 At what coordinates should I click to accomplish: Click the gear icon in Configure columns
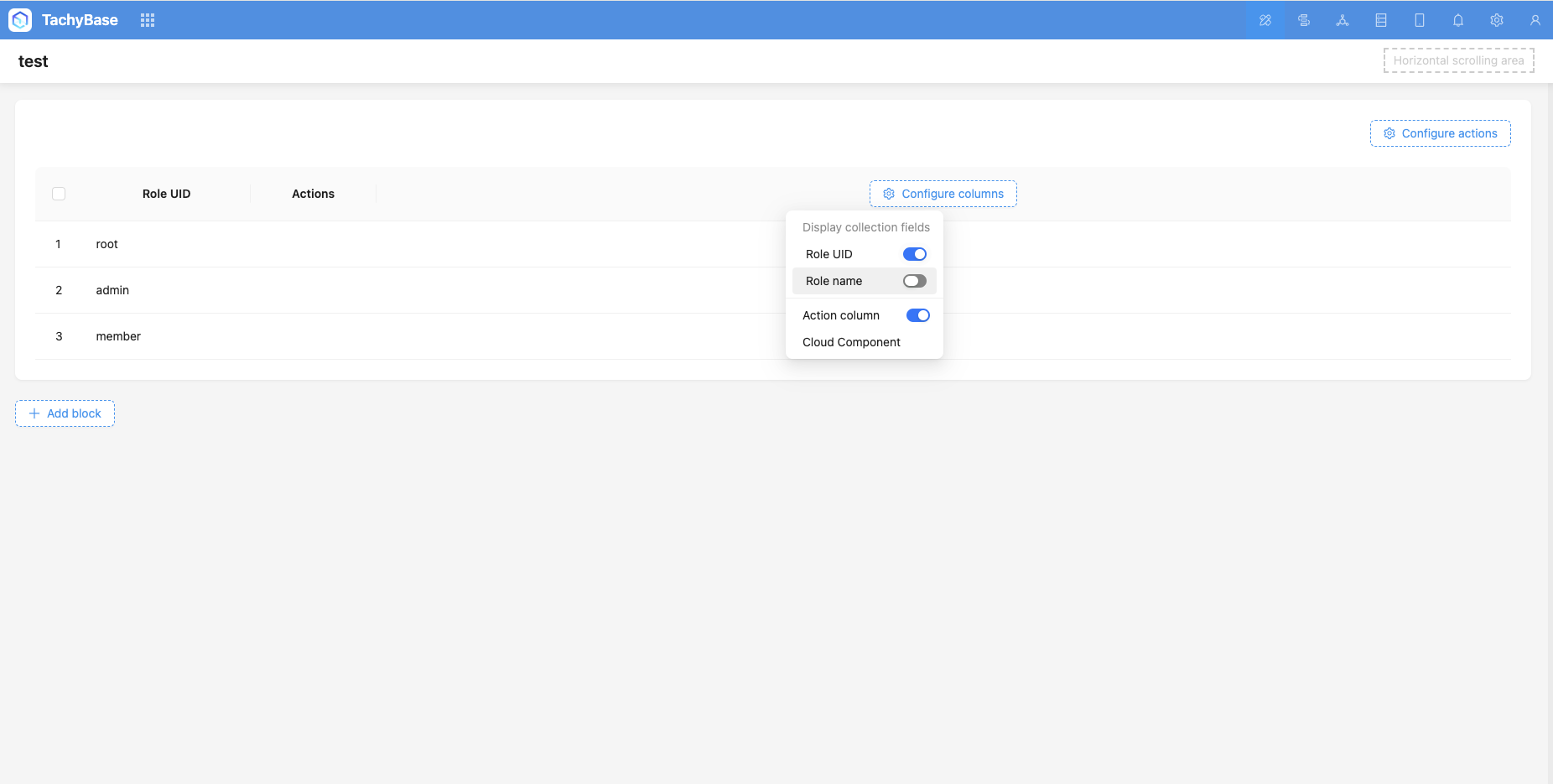[889, 194]
